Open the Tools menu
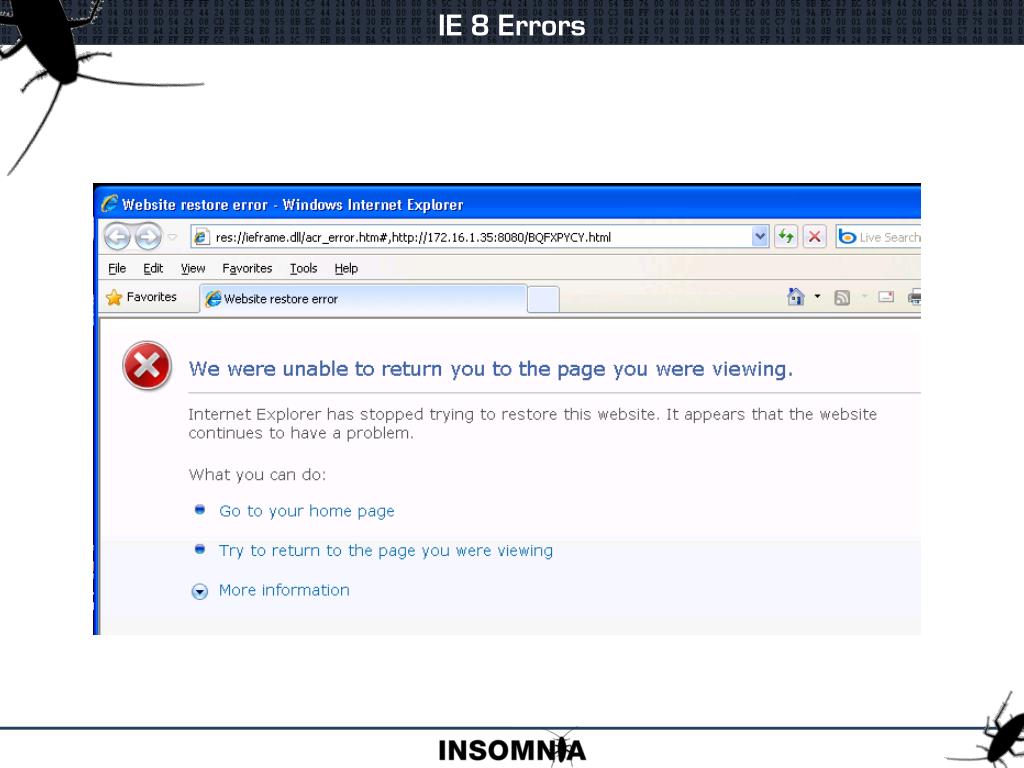Image resolution: width=1024 pixels, height=768 pixels. (303, 268)
